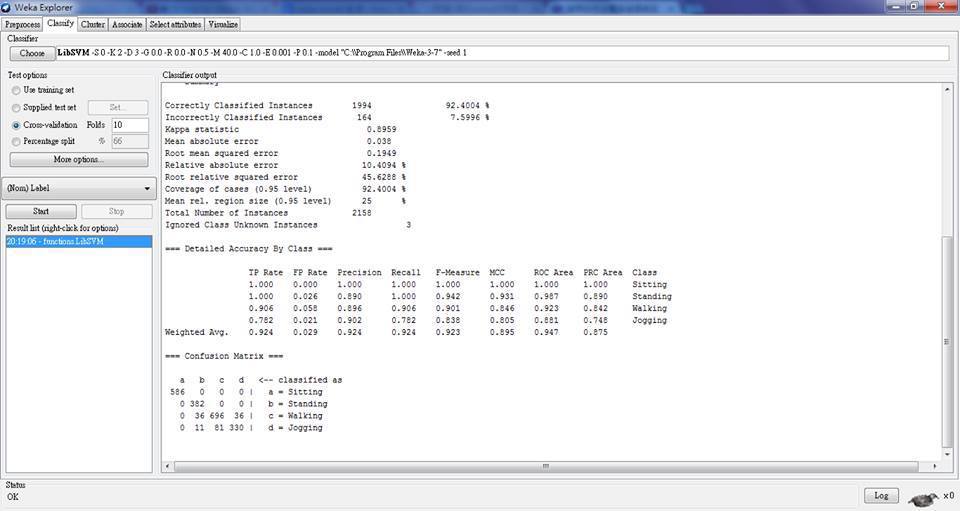The width and height of the screenshot is (960, 511).
Task: Click the 'F-Measure' column header
Action: click(x=457, y=273)
